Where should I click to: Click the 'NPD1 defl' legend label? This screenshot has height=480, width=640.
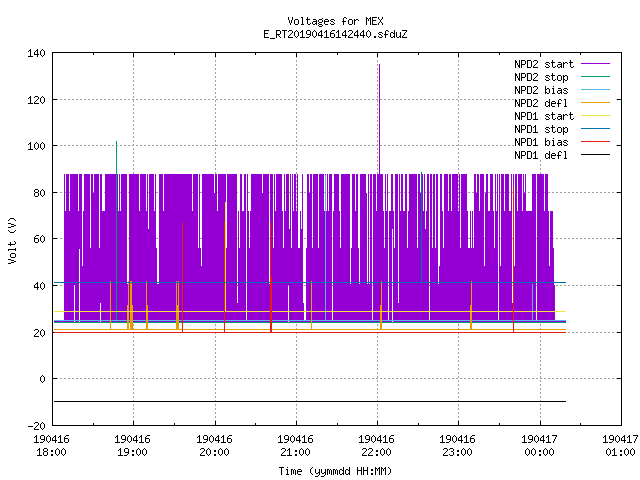[541, 155]
